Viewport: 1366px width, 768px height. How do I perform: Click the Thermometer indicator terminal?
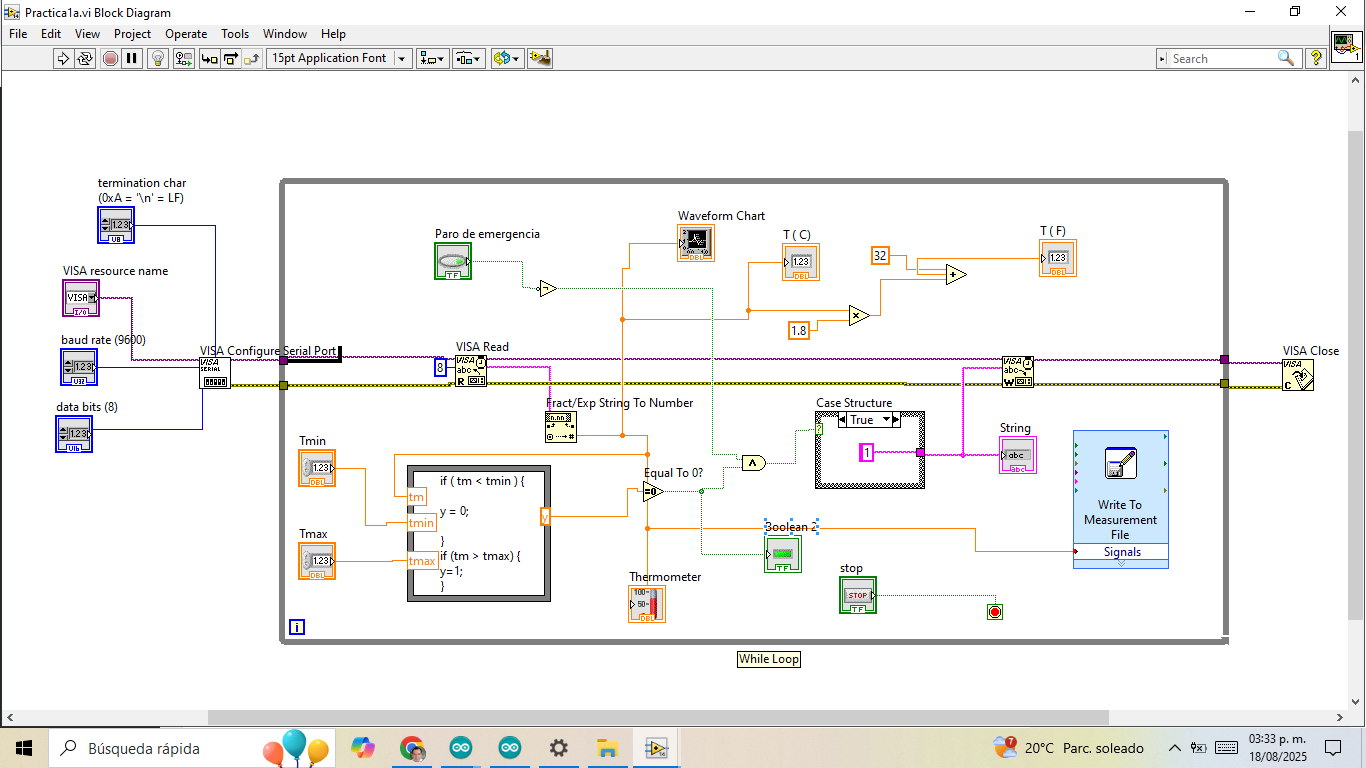pos(646,604)
